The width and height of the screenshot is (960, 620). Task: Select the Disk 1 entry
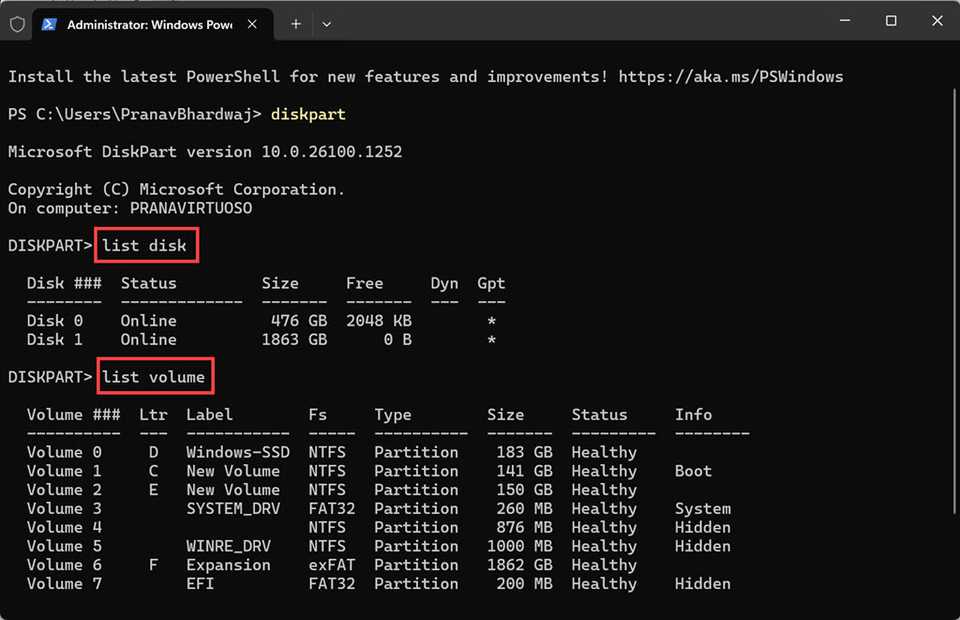(54, 339)
